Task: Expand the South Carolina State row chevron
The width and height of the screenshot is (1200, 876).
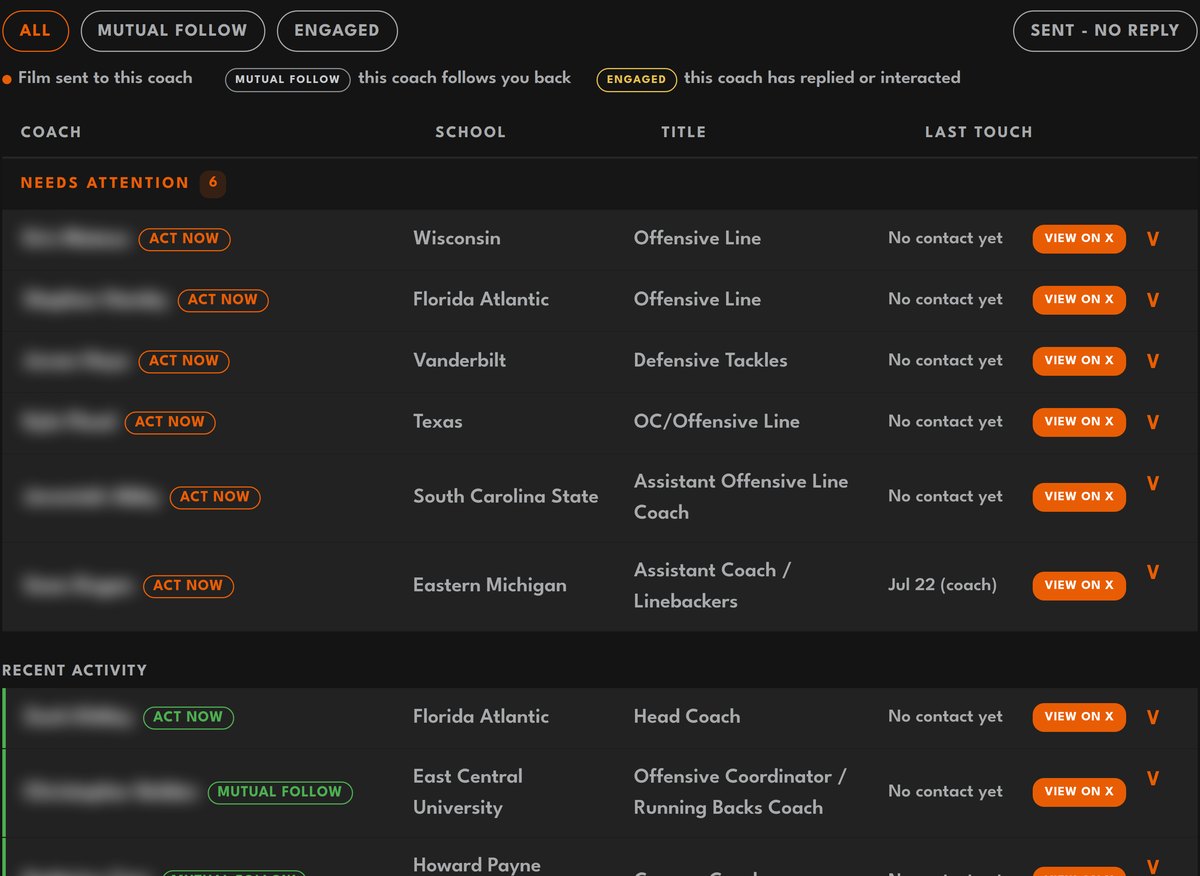Action: [x=1152, y=483]
